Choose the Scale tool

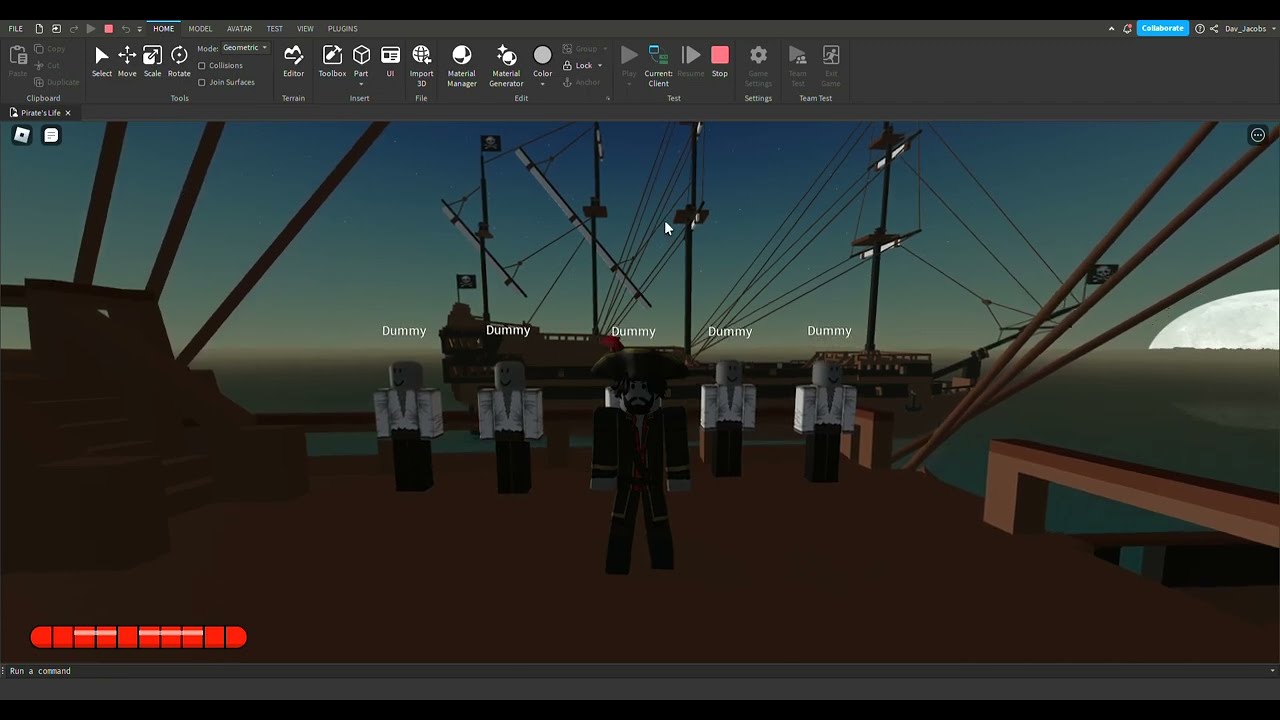click(x=152, y=61)
